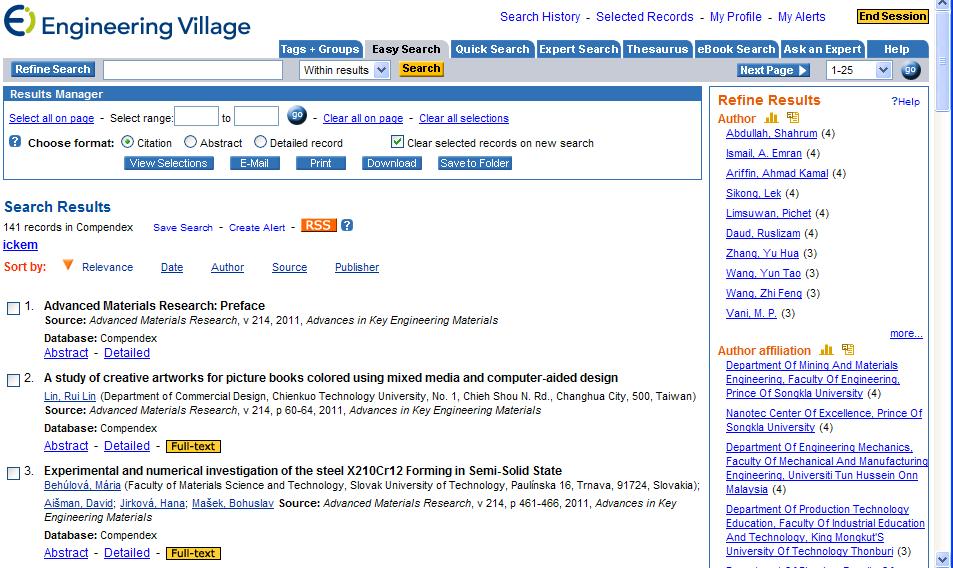Select the Citation format radio button
Image resolution: width=953 pixels, height=568 pixels.
128,142
